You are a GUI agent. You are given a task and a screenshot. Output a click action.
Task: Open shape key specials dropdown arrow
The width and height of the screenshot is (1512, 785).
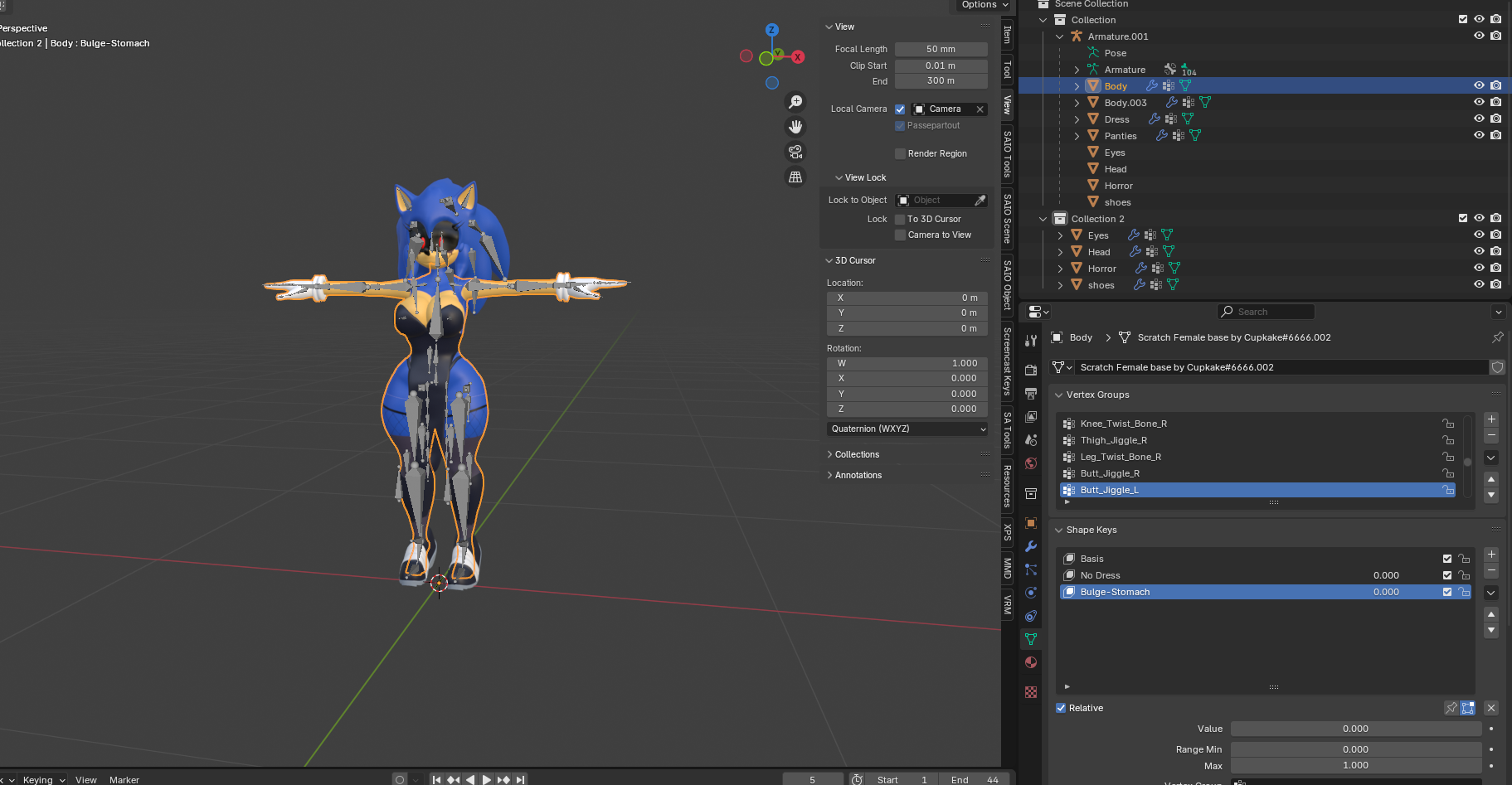[x=1491, y=593]
